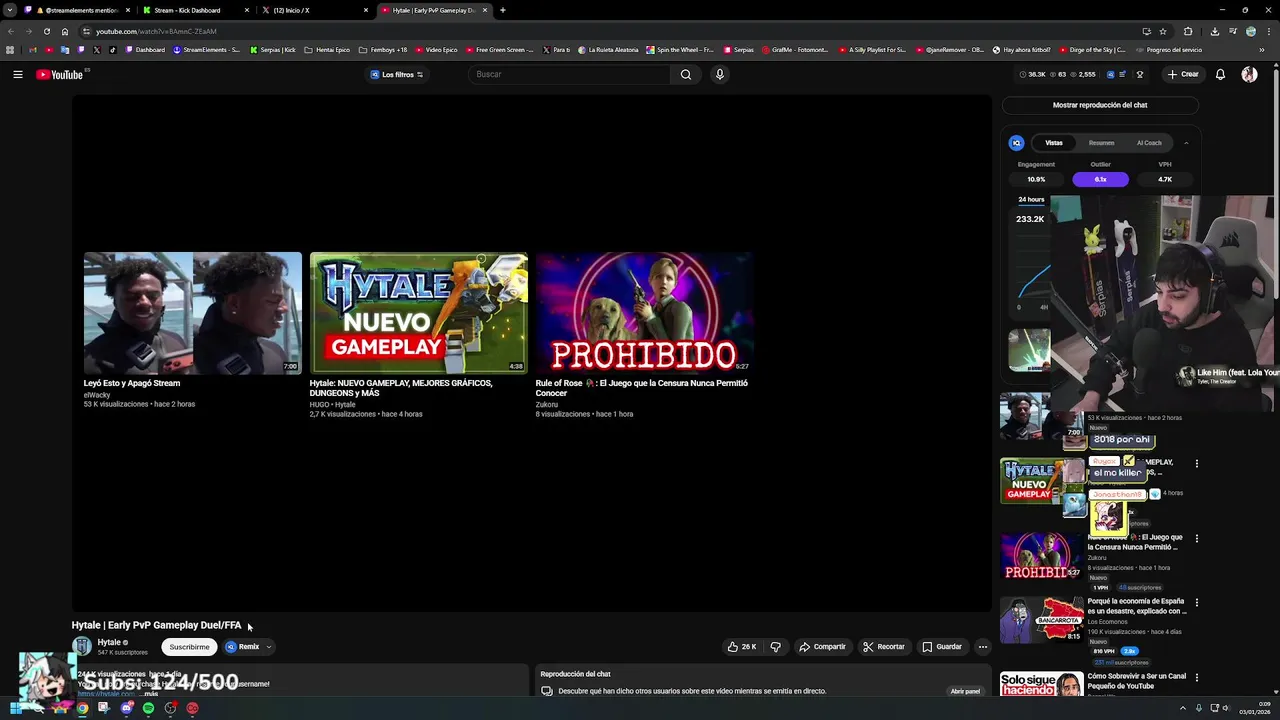Focus the Buscar search field

tap(570, 74)
